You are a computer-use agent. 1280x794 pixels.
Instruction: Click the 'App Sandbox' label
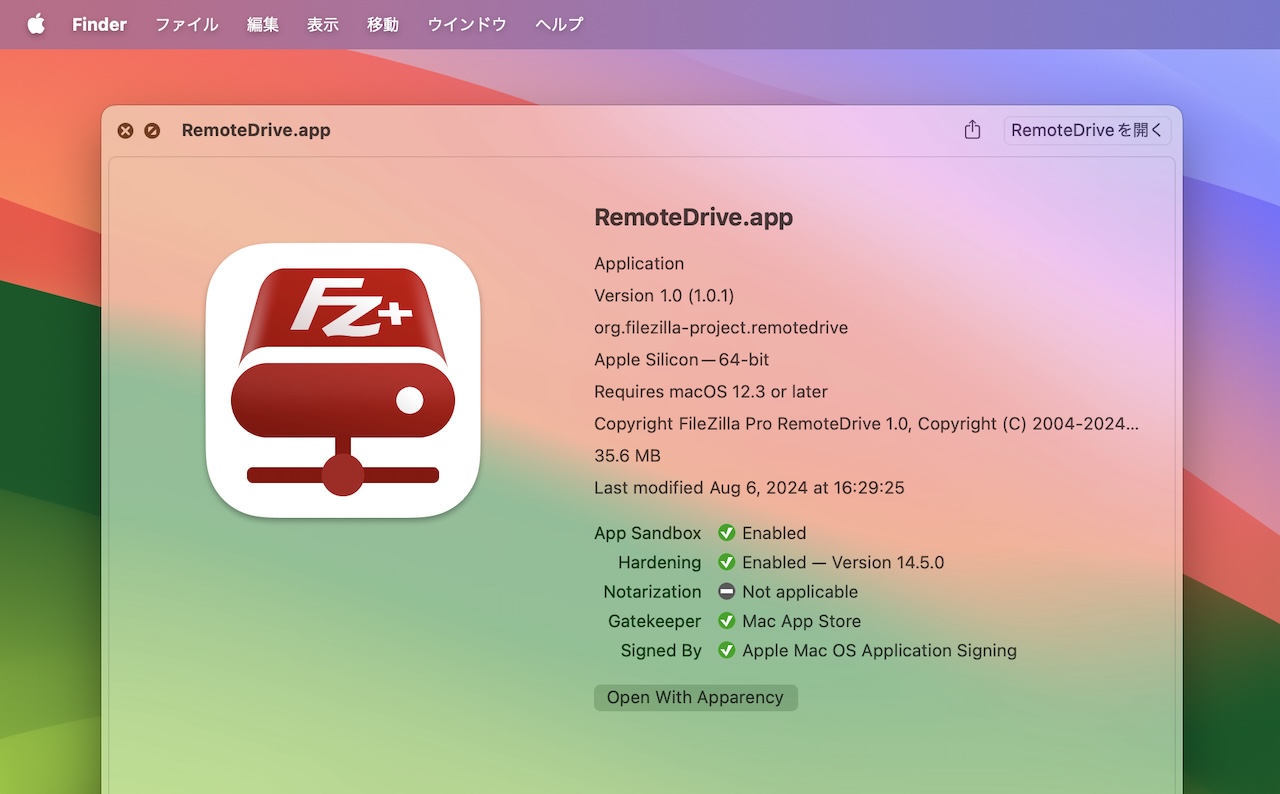click(x=648, y=533)
